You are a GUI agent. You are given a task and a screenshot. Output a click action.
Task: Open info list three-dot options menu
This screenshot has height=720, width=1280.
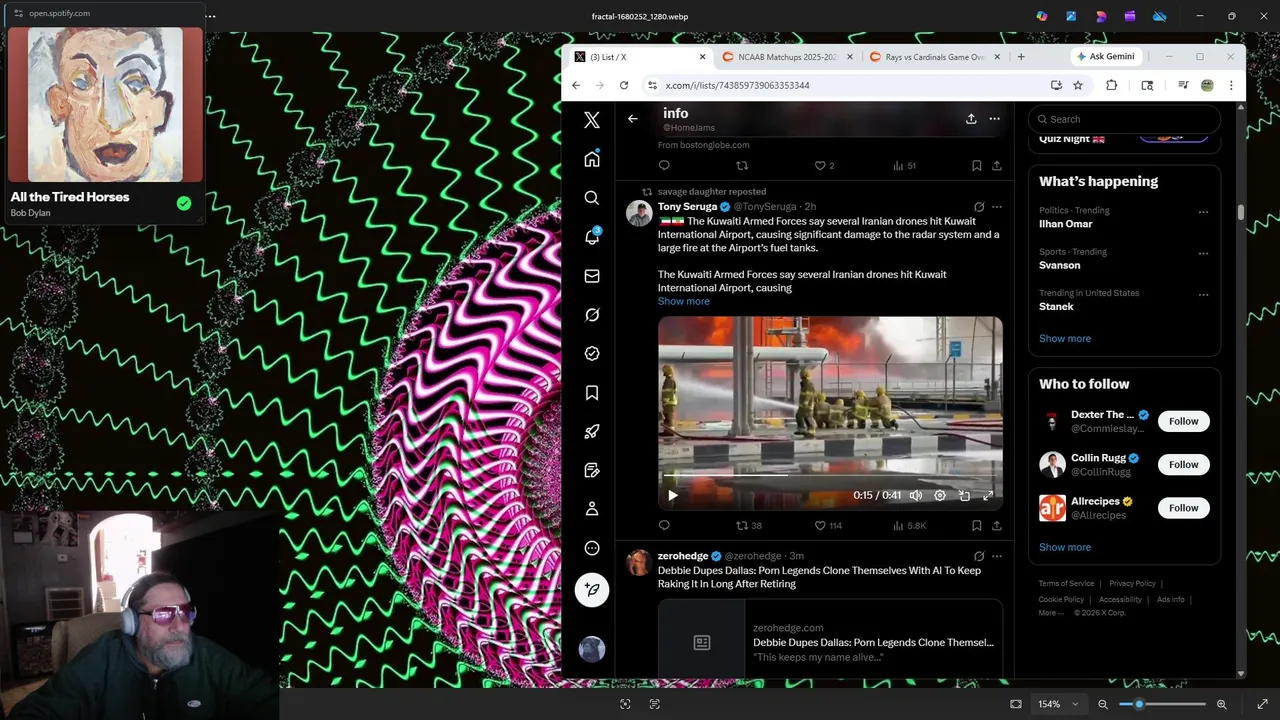[994, 118]
